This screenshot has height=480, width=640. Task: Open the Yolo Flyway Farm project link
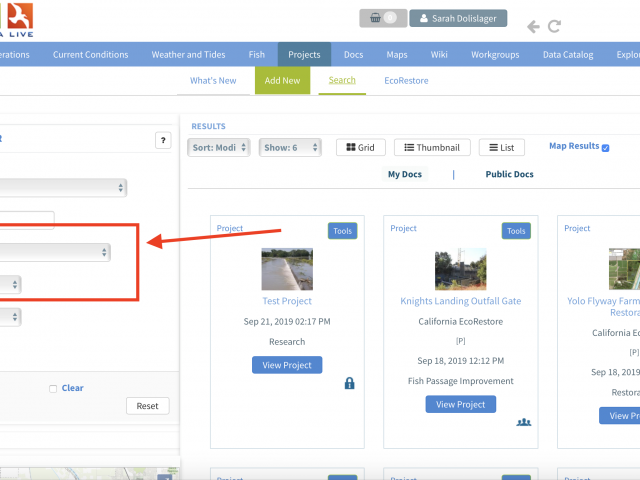(604, 307)
